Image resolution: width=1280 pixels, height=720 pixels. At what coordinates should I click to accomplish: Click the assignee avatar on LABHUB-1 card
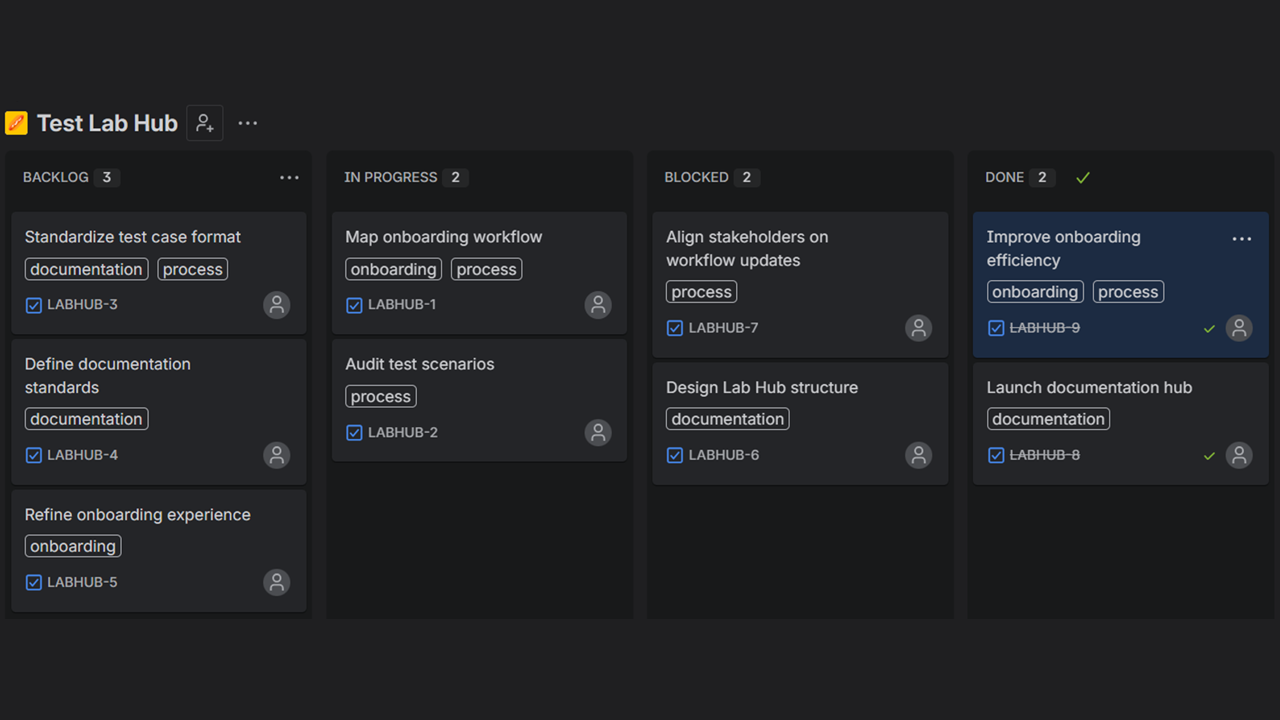(598, 305)
